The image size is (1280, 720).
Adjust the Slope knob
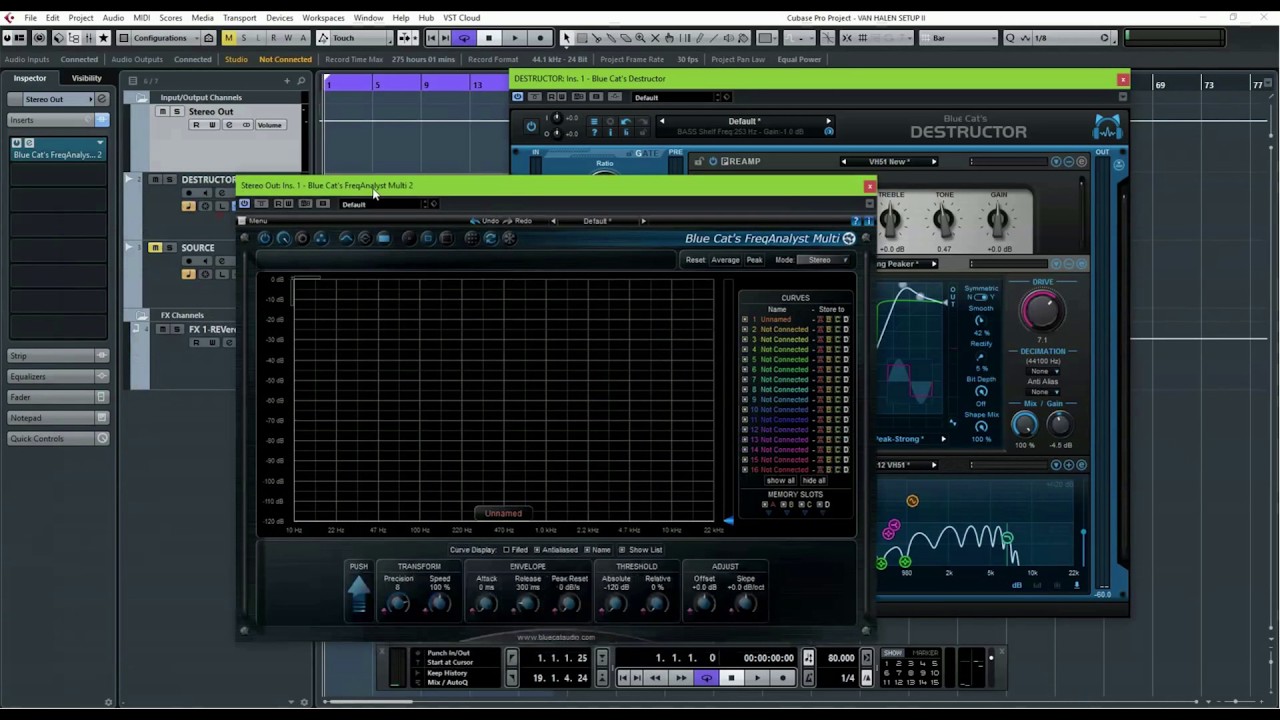tap(745, 603)
